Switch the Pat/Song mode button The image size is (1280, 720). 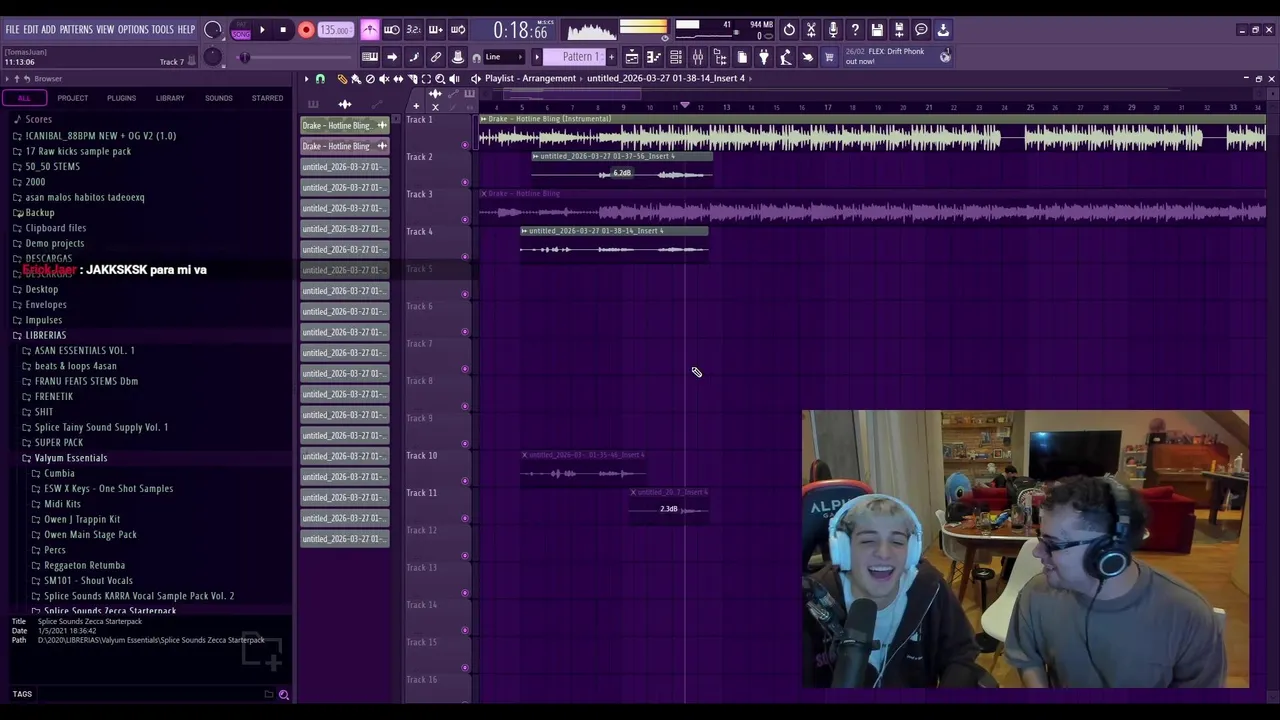[x=241, y=30]
